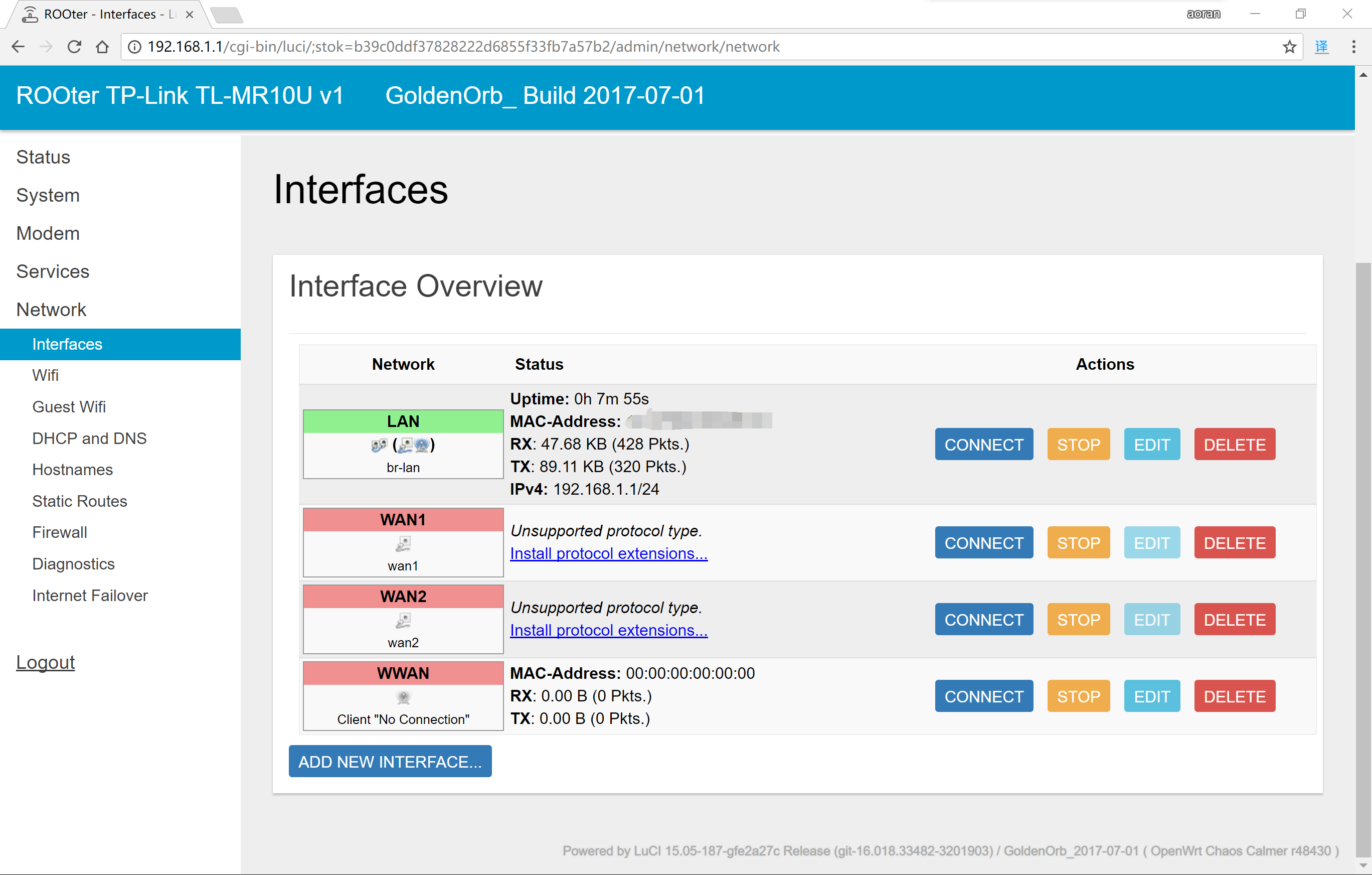Click the wan1 interface icon

pos(403,544)
